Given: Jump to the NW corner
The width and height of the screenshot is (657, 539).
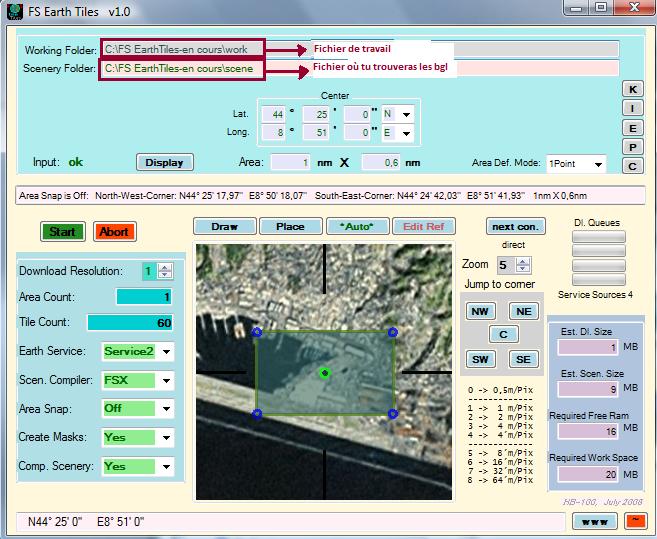Looking at the screenshot, I should [x=480, y=311].
